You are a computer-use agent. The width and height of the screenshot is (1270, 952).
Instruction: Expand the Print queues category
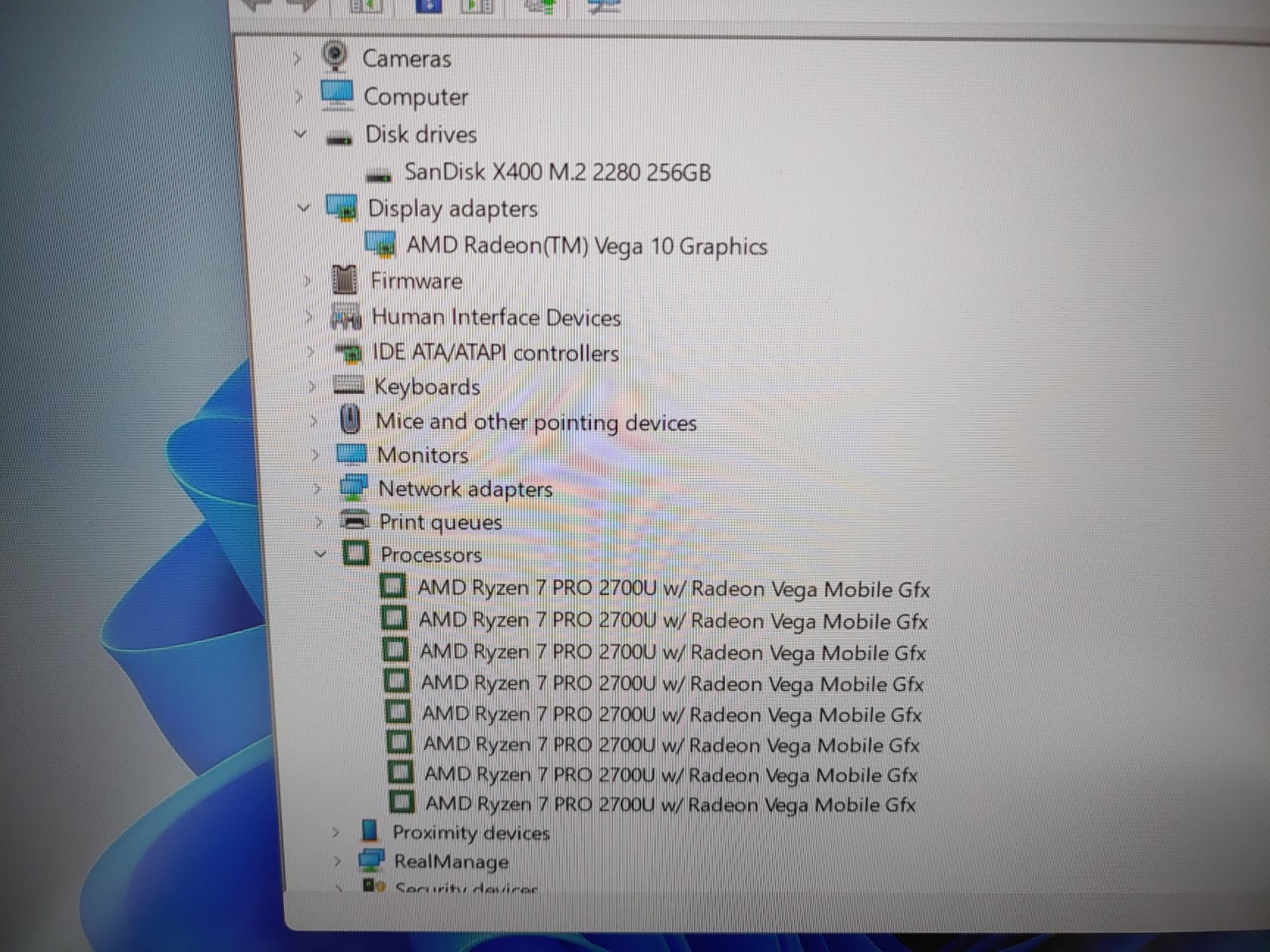tap(319, 522)
